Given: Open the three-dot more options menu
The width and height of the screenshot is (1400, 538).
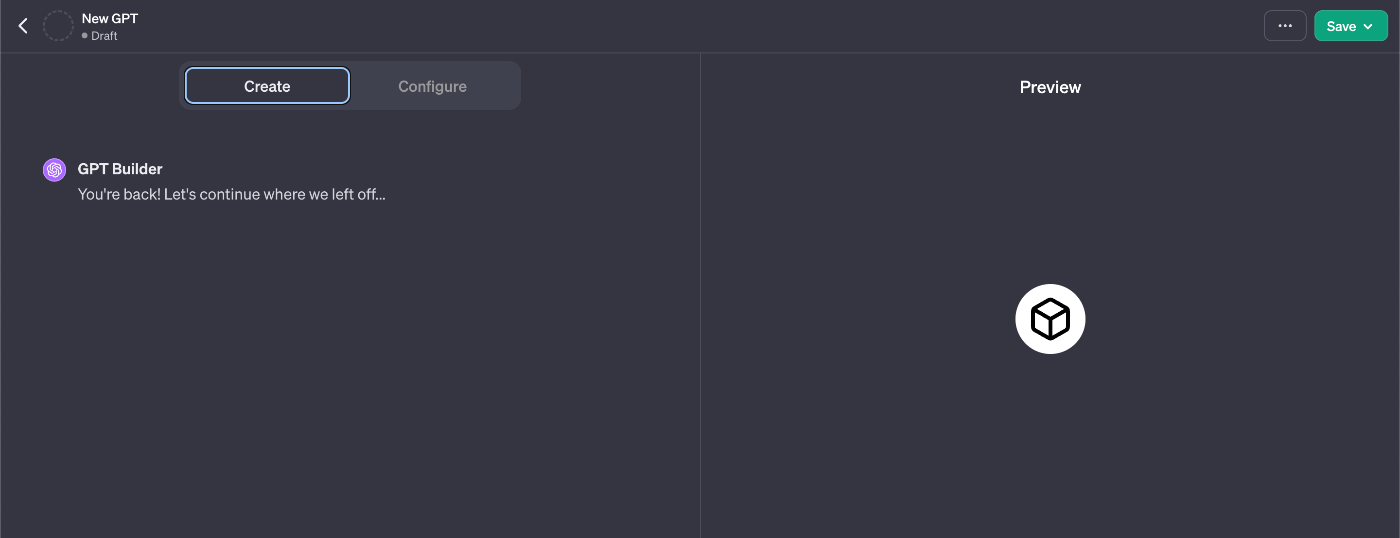Looking at the screenshot, I should click(1285, 26).
